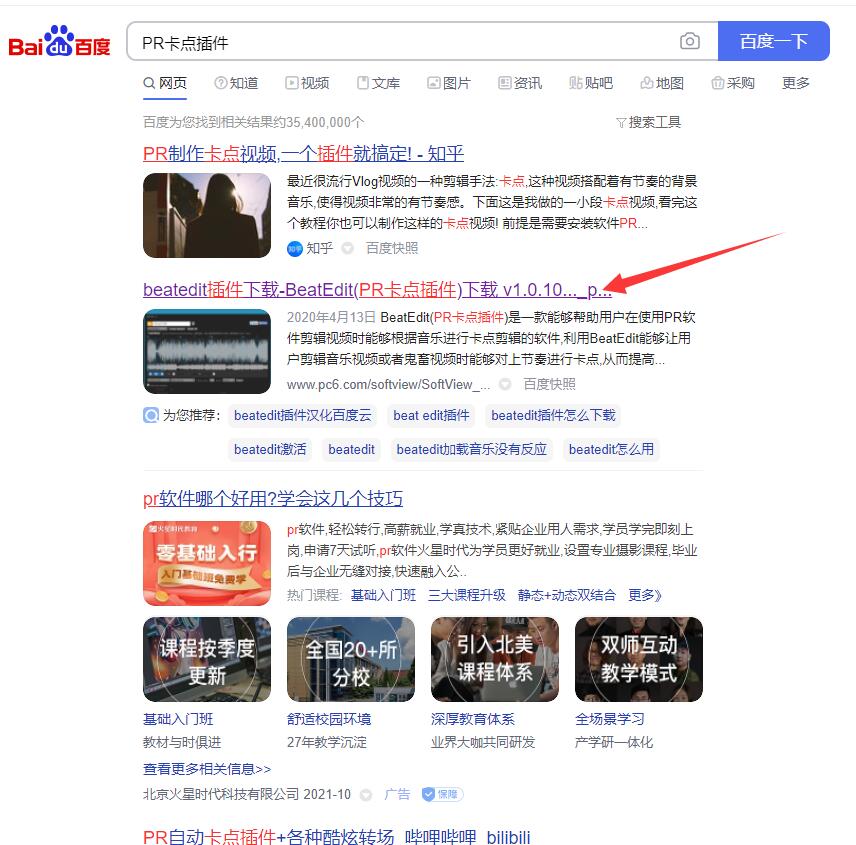Select the plain beatedit suggestion chip
Screen dimensions: 856x845
click(x=352, y=449)
